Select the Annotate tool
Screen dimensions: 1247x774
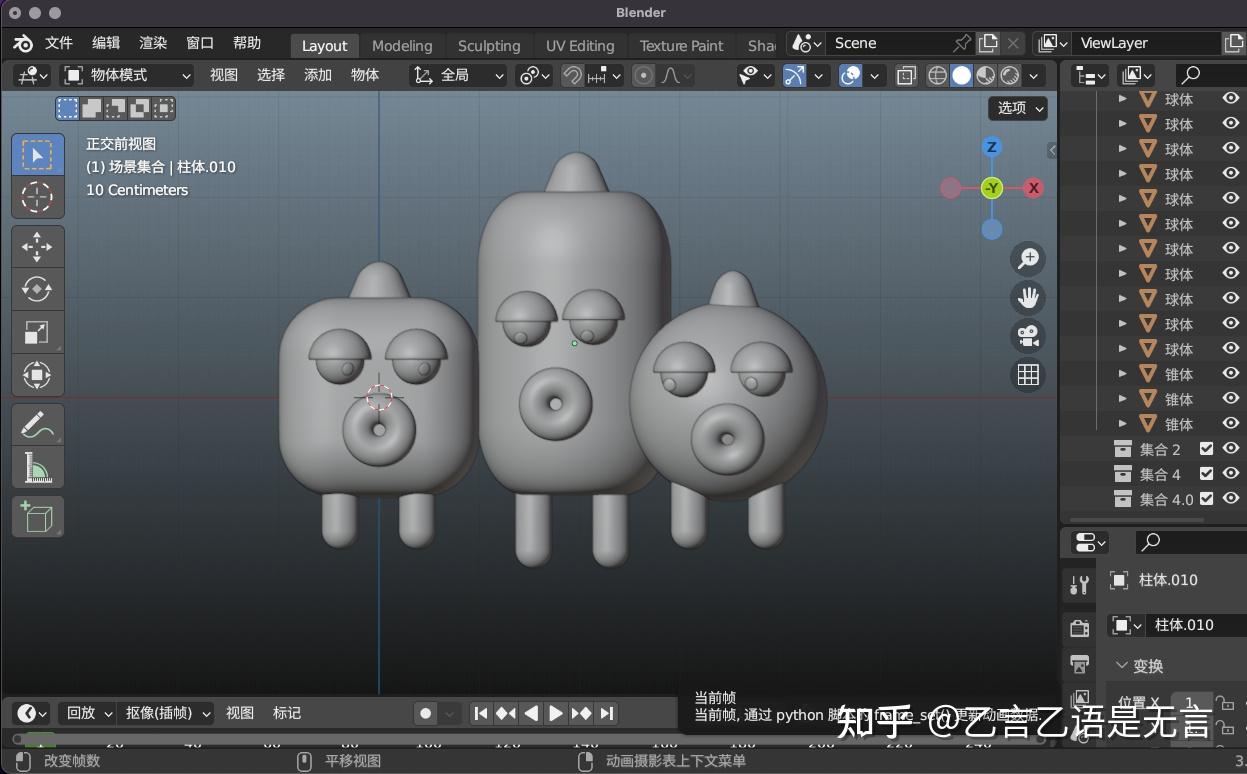tap(37, 424)
